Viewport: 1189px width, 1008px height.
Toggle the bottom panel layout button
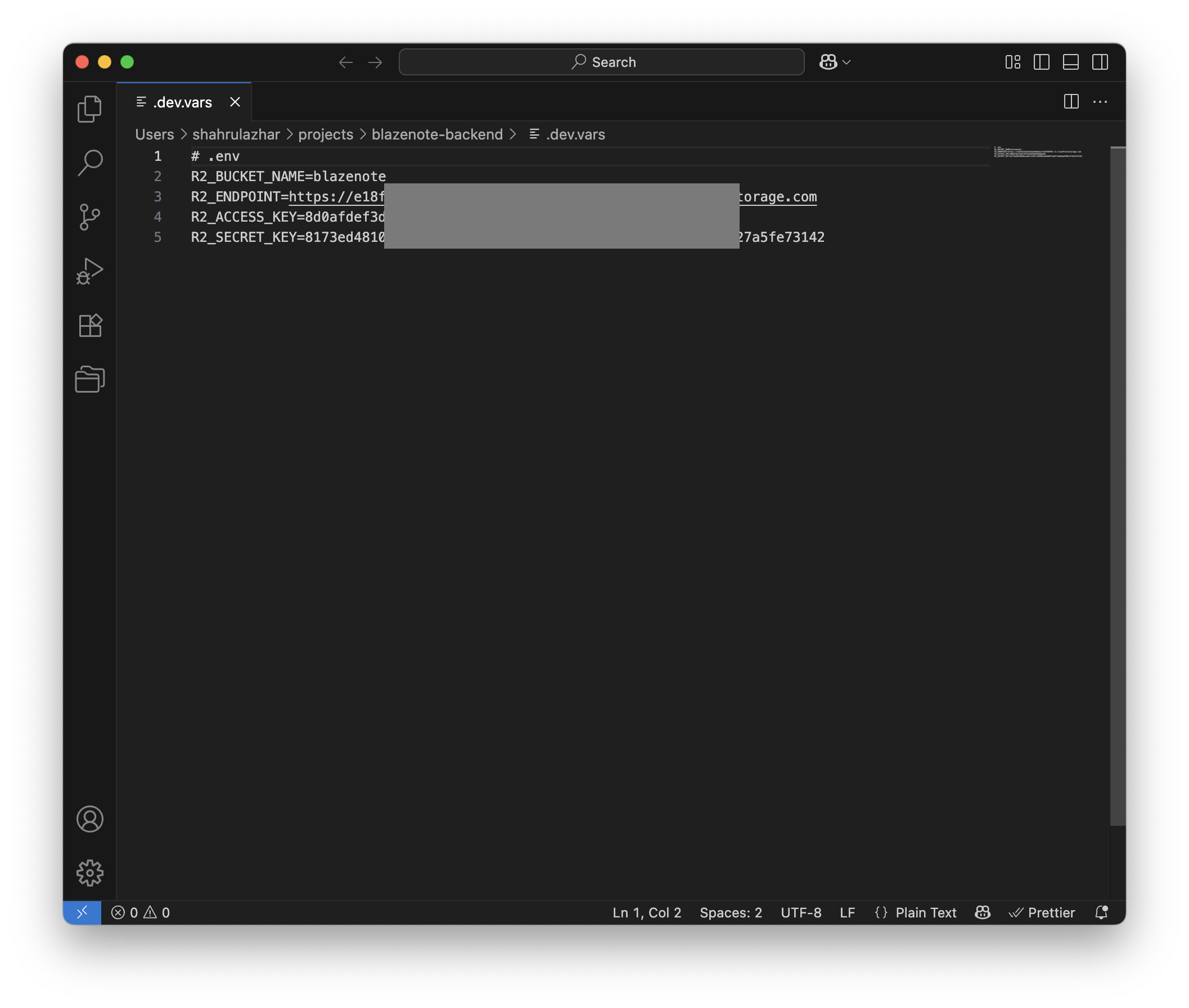click(1070, 62)
